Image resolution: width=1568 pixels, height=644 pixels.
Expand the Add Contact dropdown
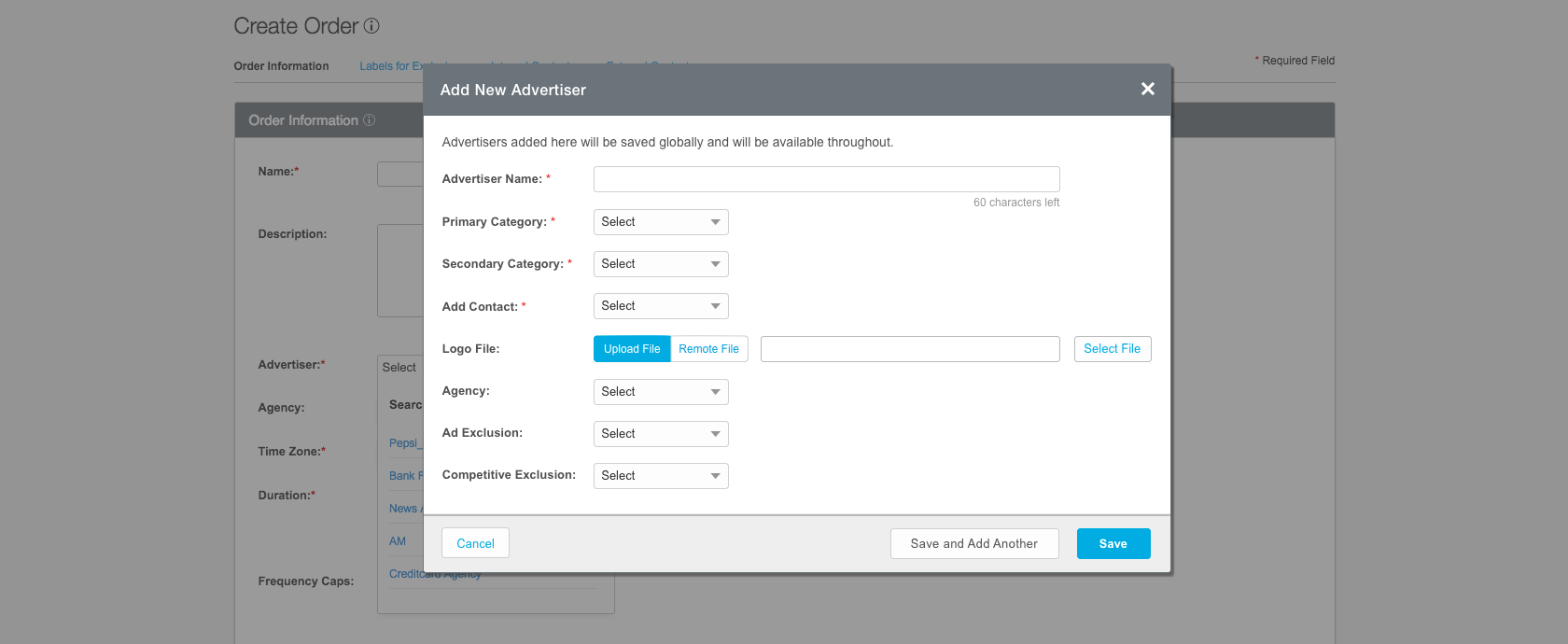[x=660, y=306]
